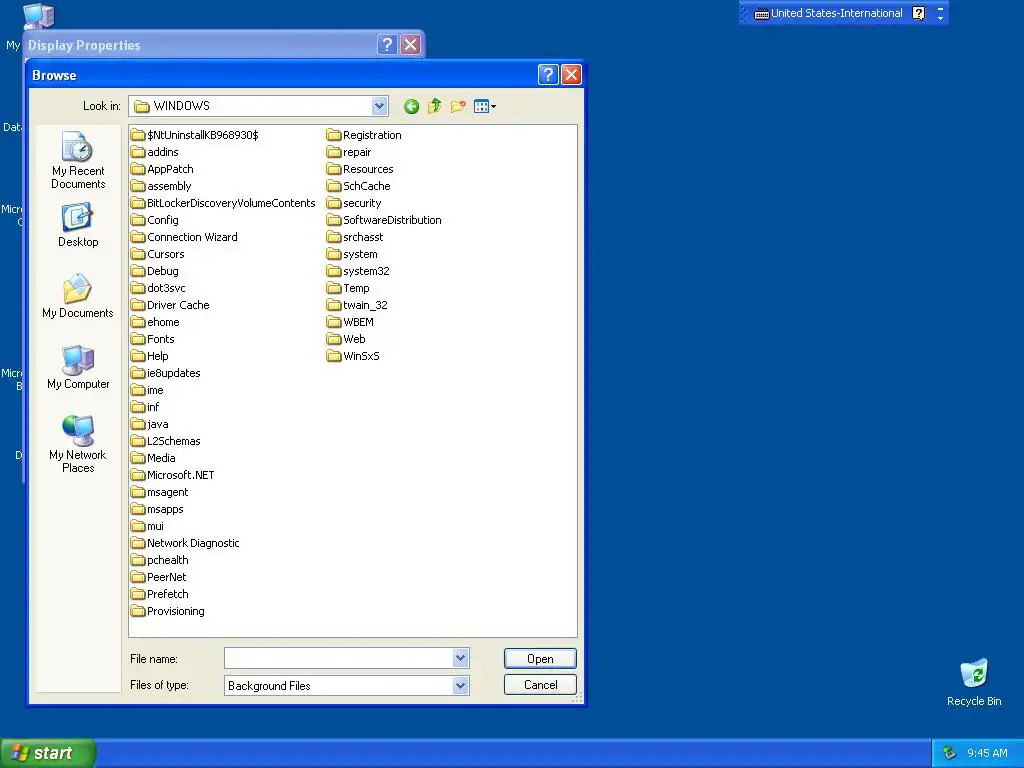Image resolution: width=1024 pixels, height=768 pixels.
Task: Select the Cursors folder
Action: pyautogui.click(x=157, y=254)
